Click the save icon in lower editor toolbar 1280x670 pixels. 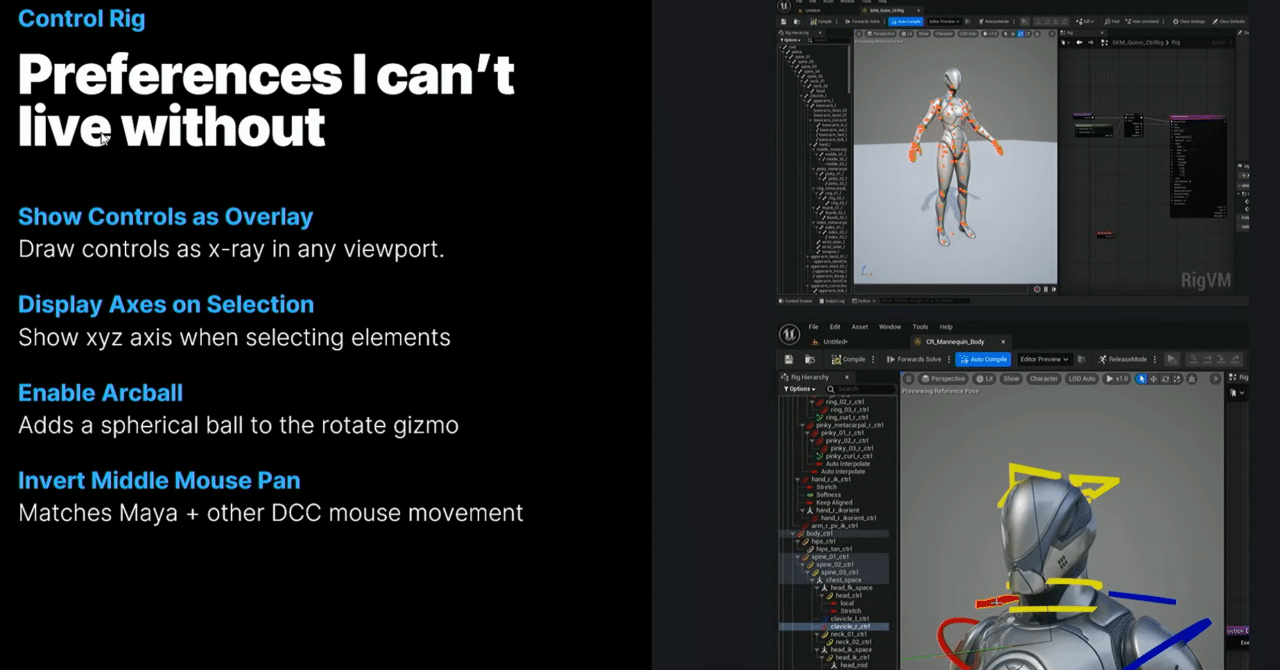tap(789, 359)
